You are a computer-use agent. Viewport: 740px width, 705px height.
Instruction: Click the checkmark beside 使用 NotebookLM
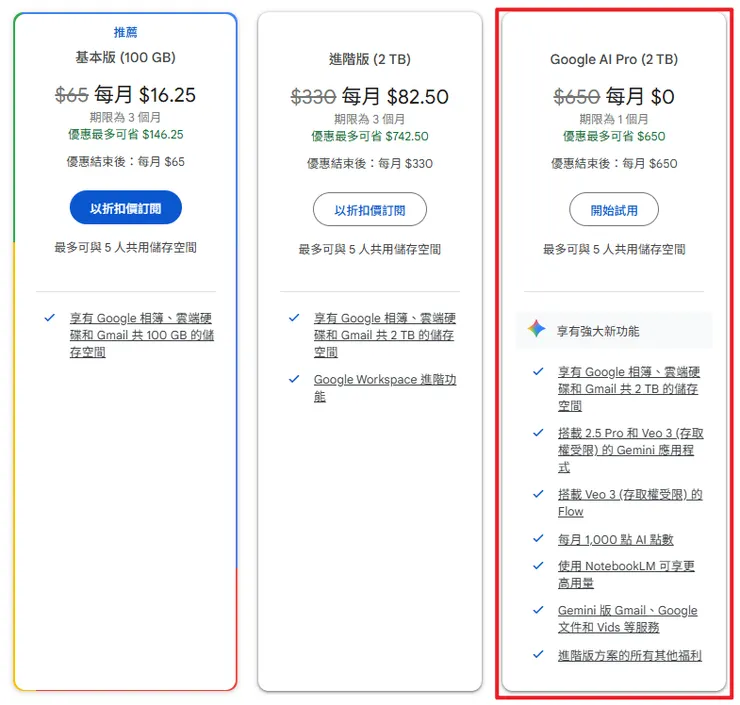[x=538, y=565]
